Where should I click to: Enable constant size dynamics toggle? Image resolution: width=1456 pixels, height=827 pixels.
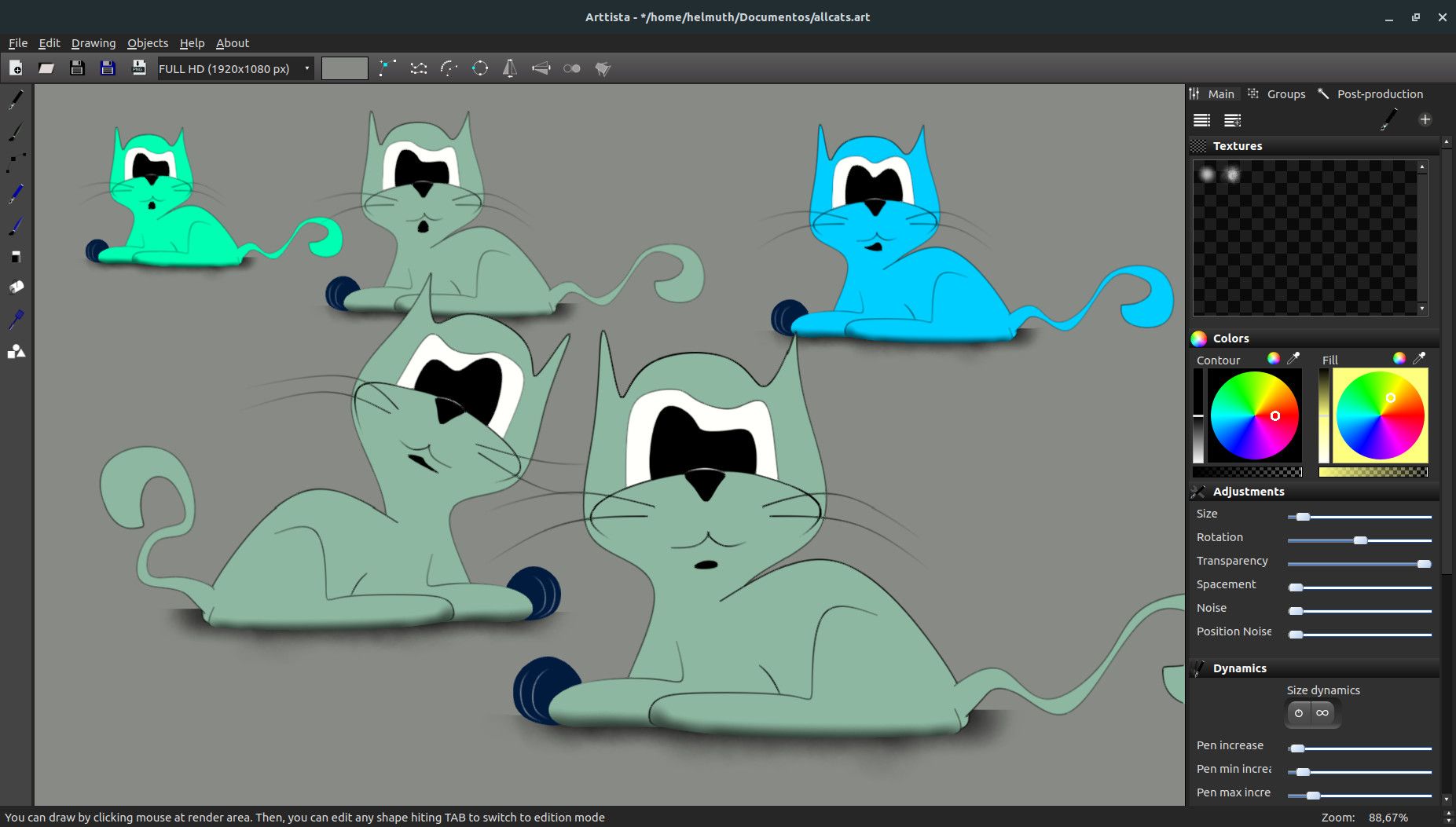coord(1299,713)
